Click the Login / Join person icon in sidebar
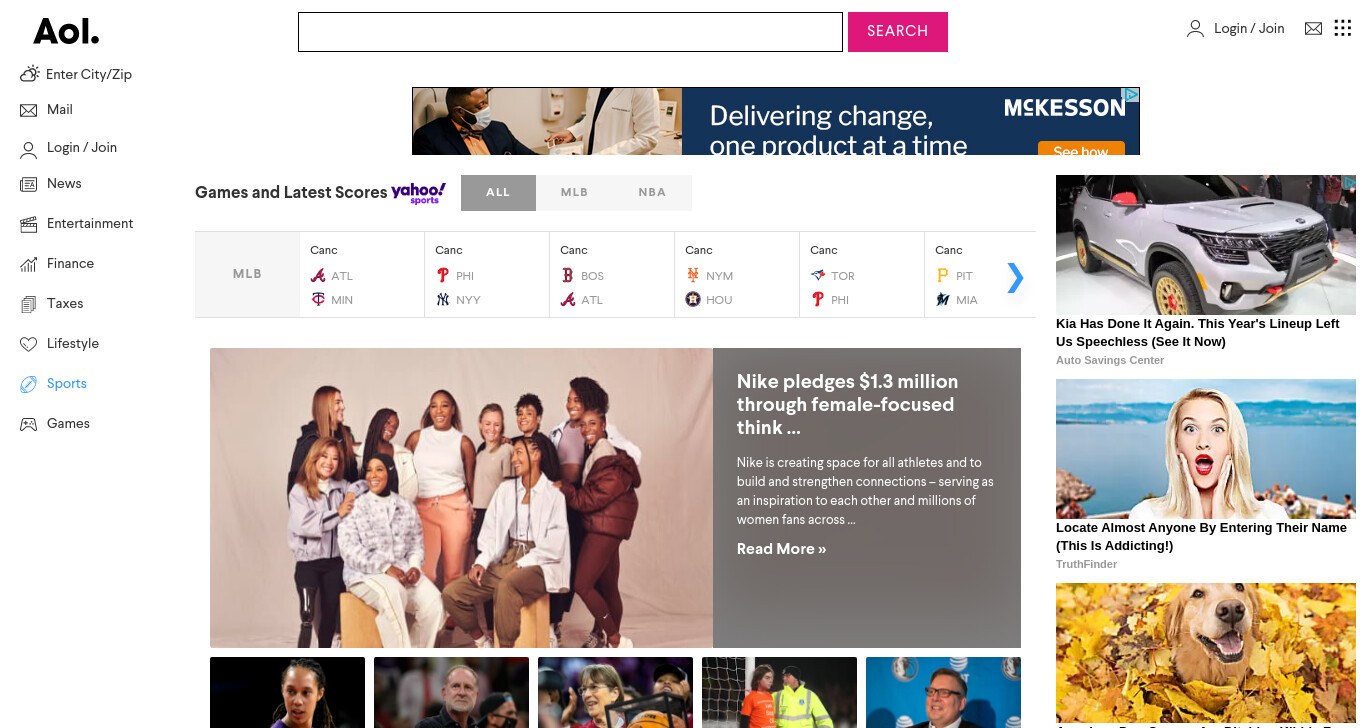 click(x=28, y=150)
